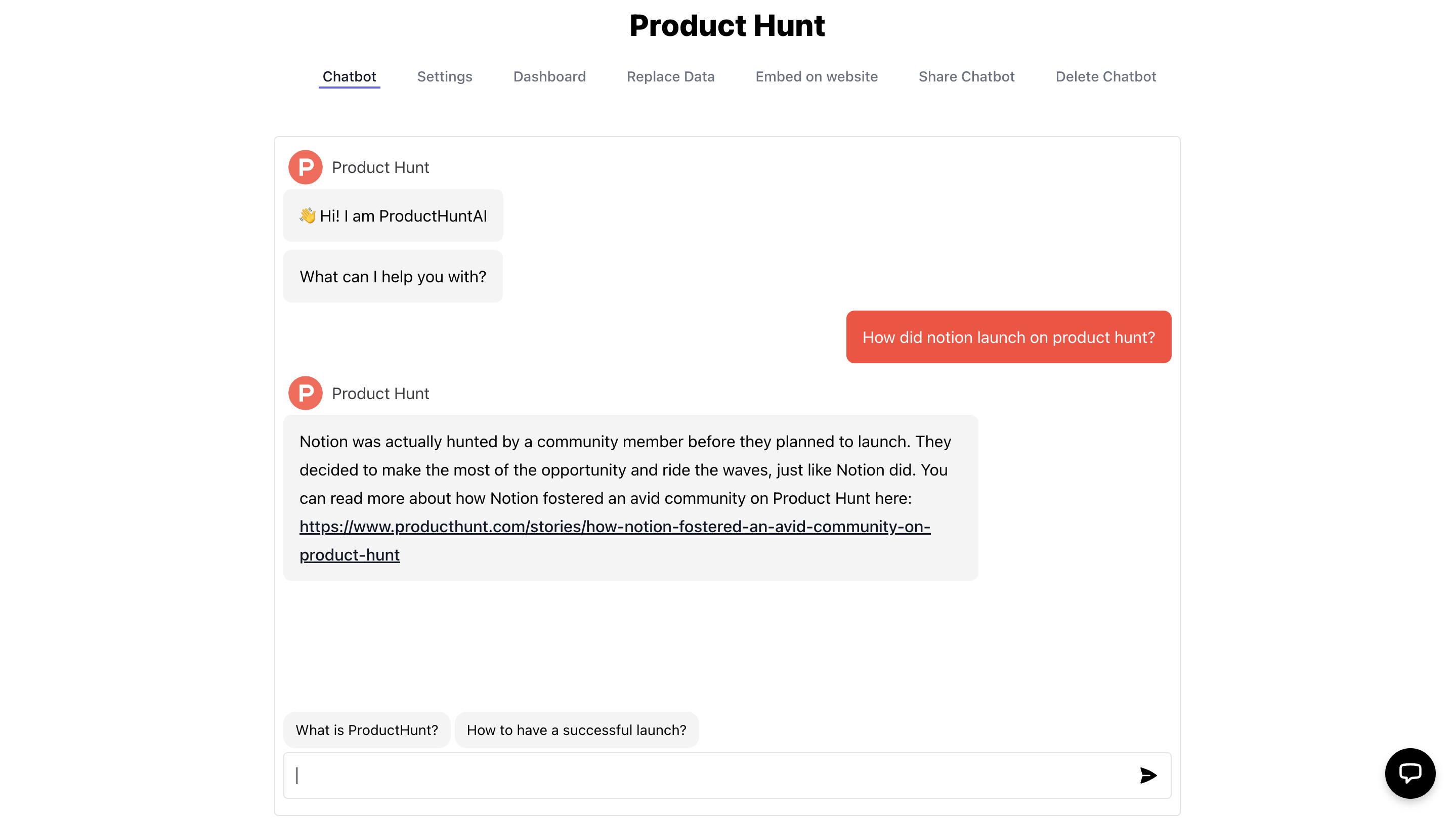
Task: Open the Settings tab
Action: [444, 76]
